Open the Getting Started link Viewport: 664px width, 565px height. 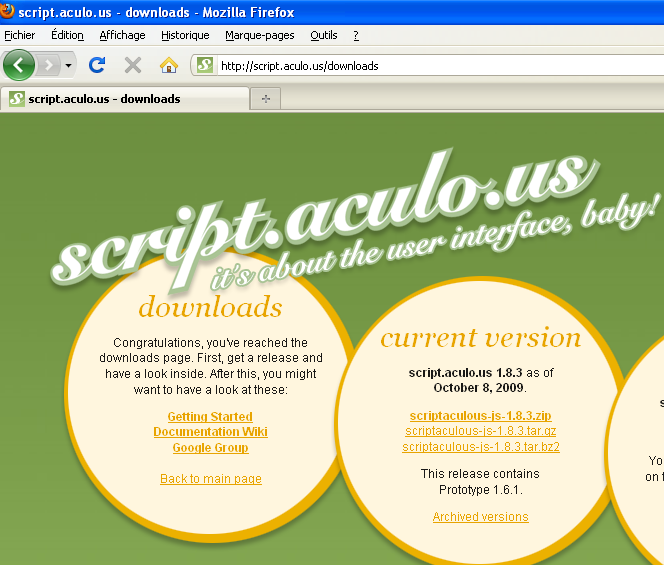pyautogui.click(x=210, y=417)
